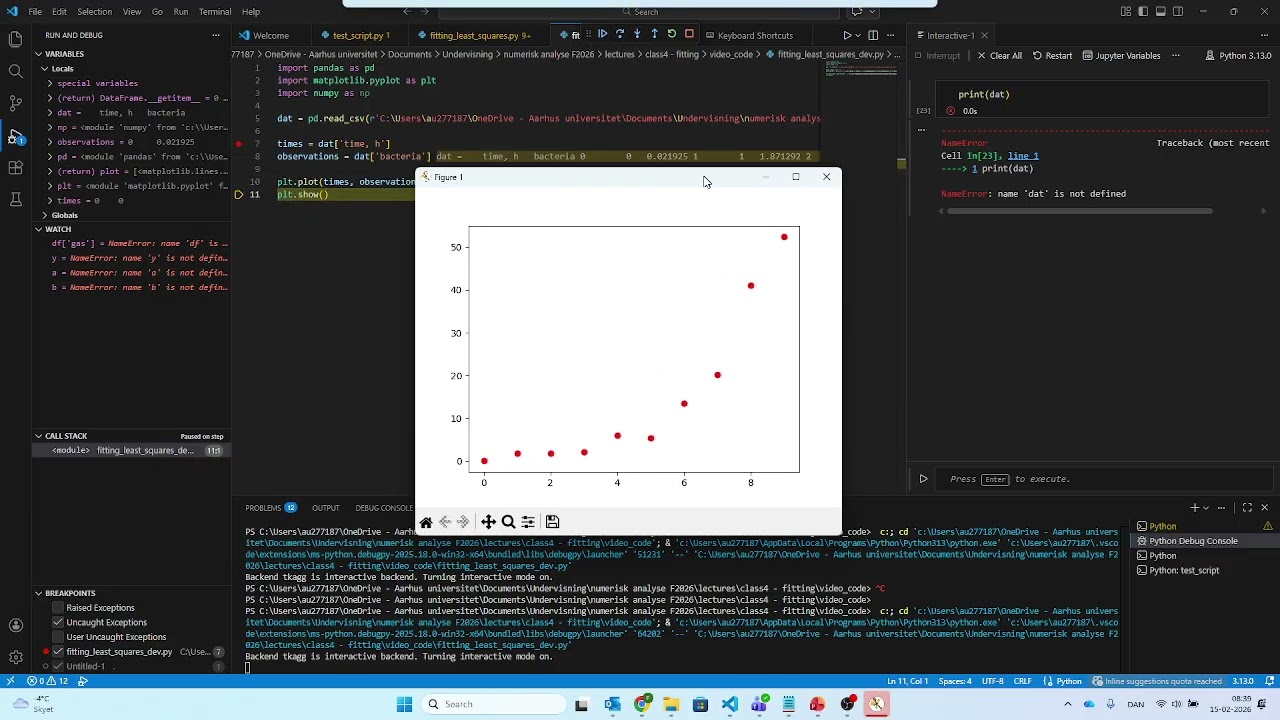The height and width of the screenshot is (720, 1280).
Task: Click the debug Continue button
Action: tap(602, 35)
